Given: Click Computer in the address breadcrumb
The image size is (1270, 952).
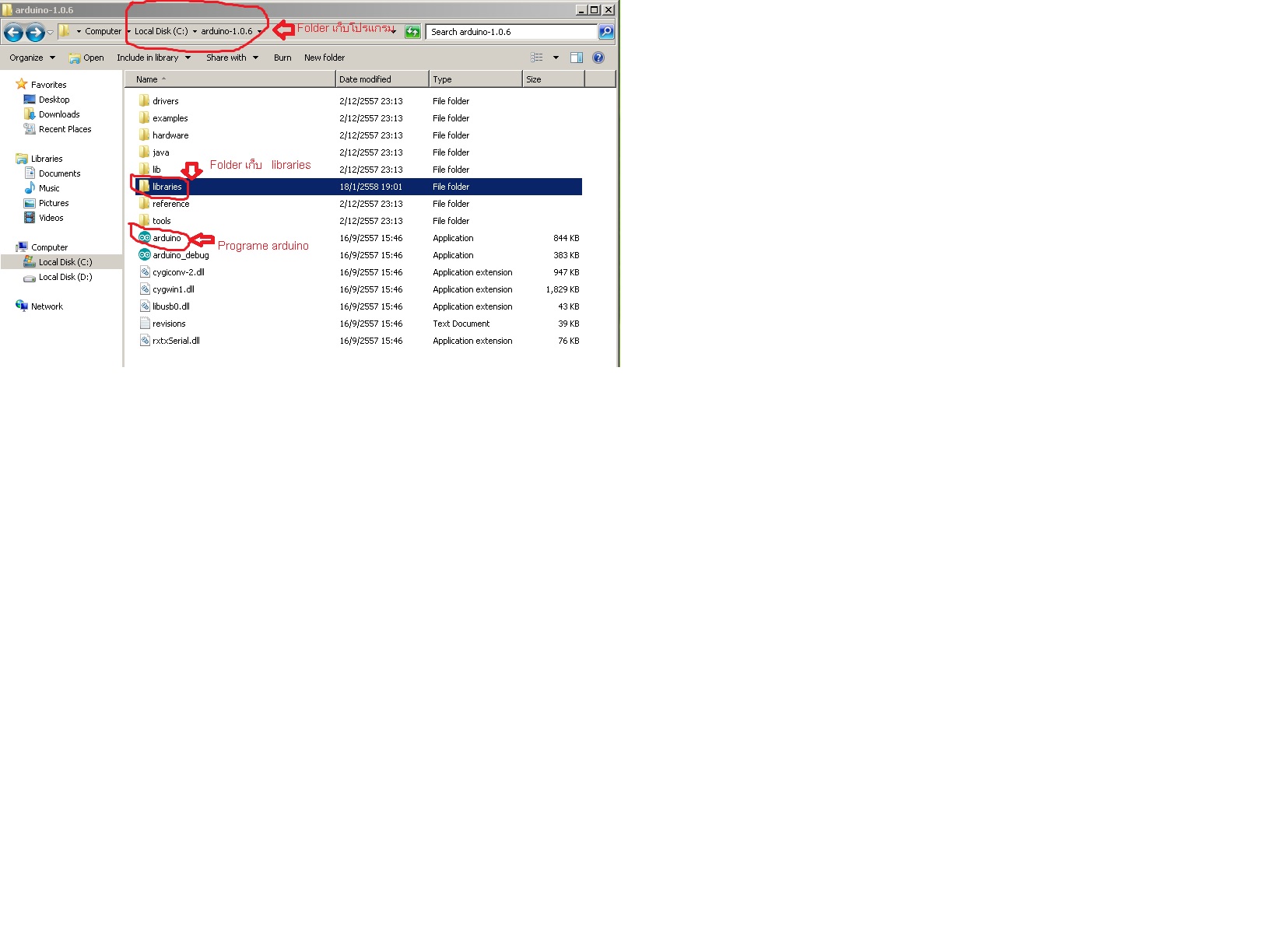Looking at the screenshot, I should 103,32.
